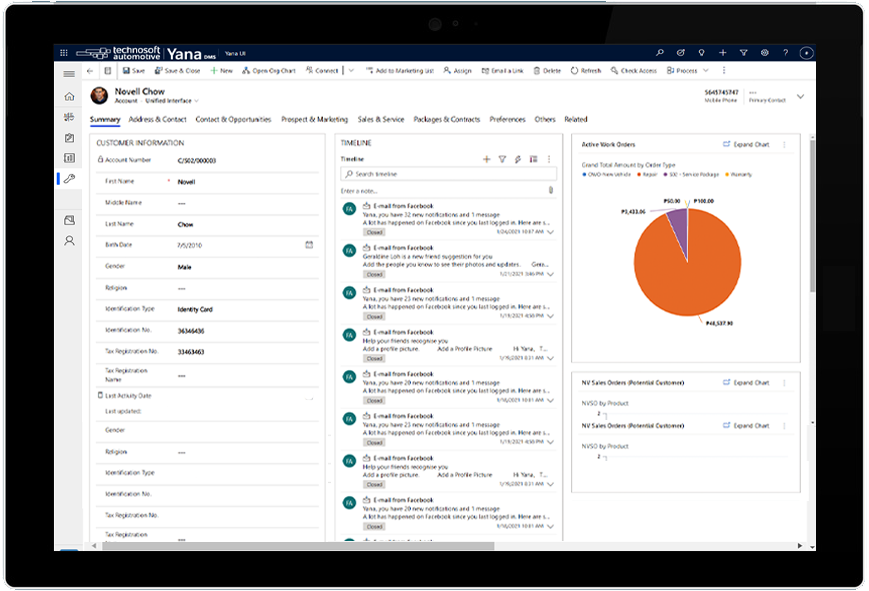Open advanced find funnel icon in top bar

pos(744,53)
